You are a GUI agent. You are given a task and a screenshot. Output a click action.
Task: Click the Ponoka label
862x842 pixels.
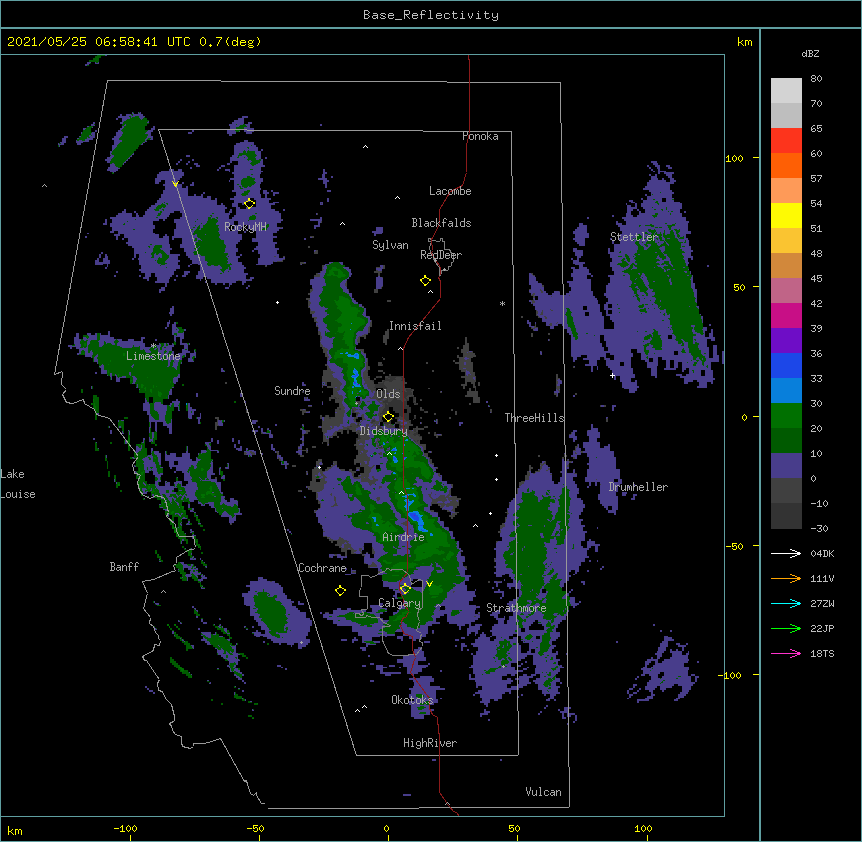[480, 136]
